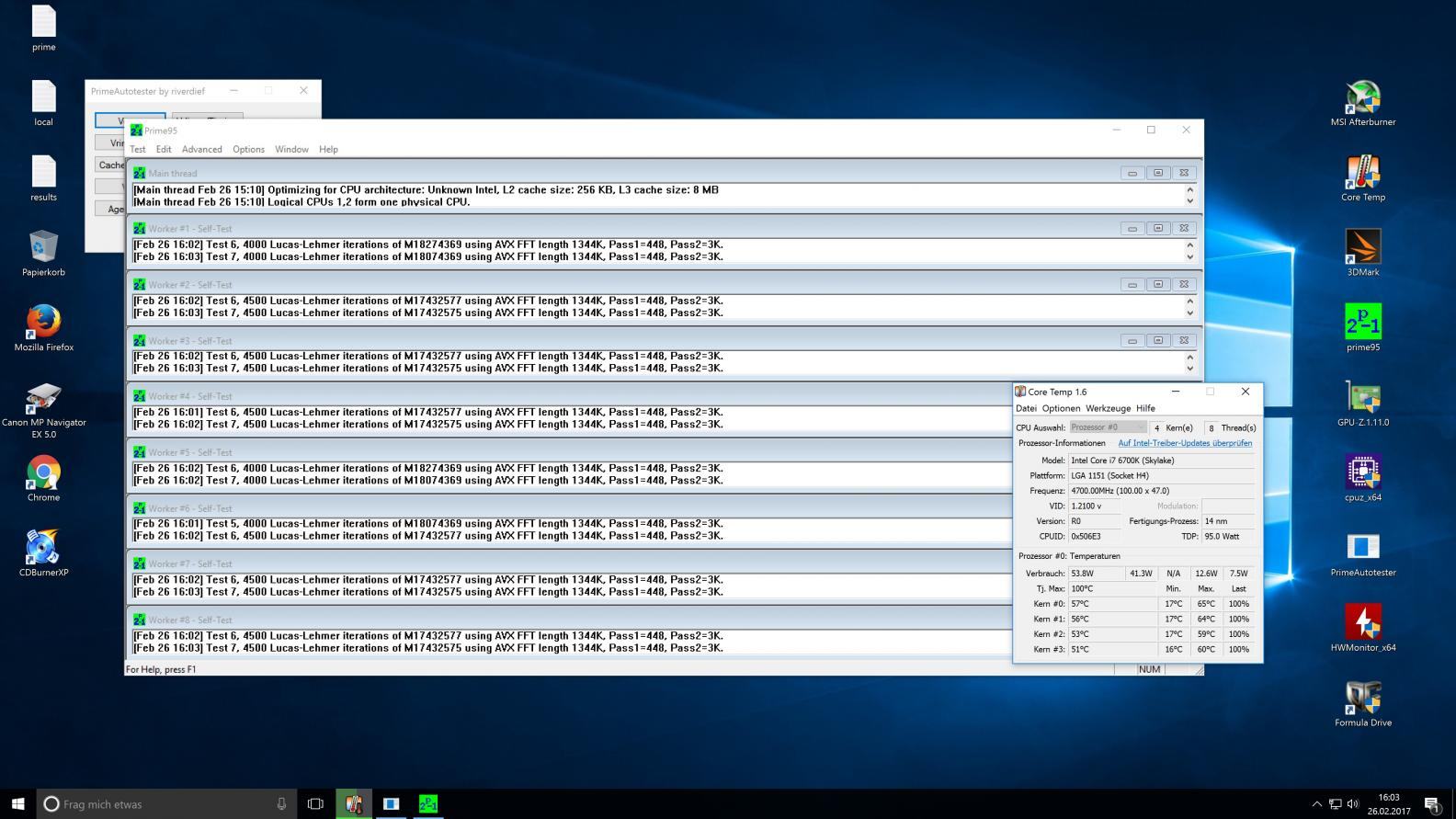
Task: Open cpuz_x64 desktop shortcut
Action: coord(1363,478)
